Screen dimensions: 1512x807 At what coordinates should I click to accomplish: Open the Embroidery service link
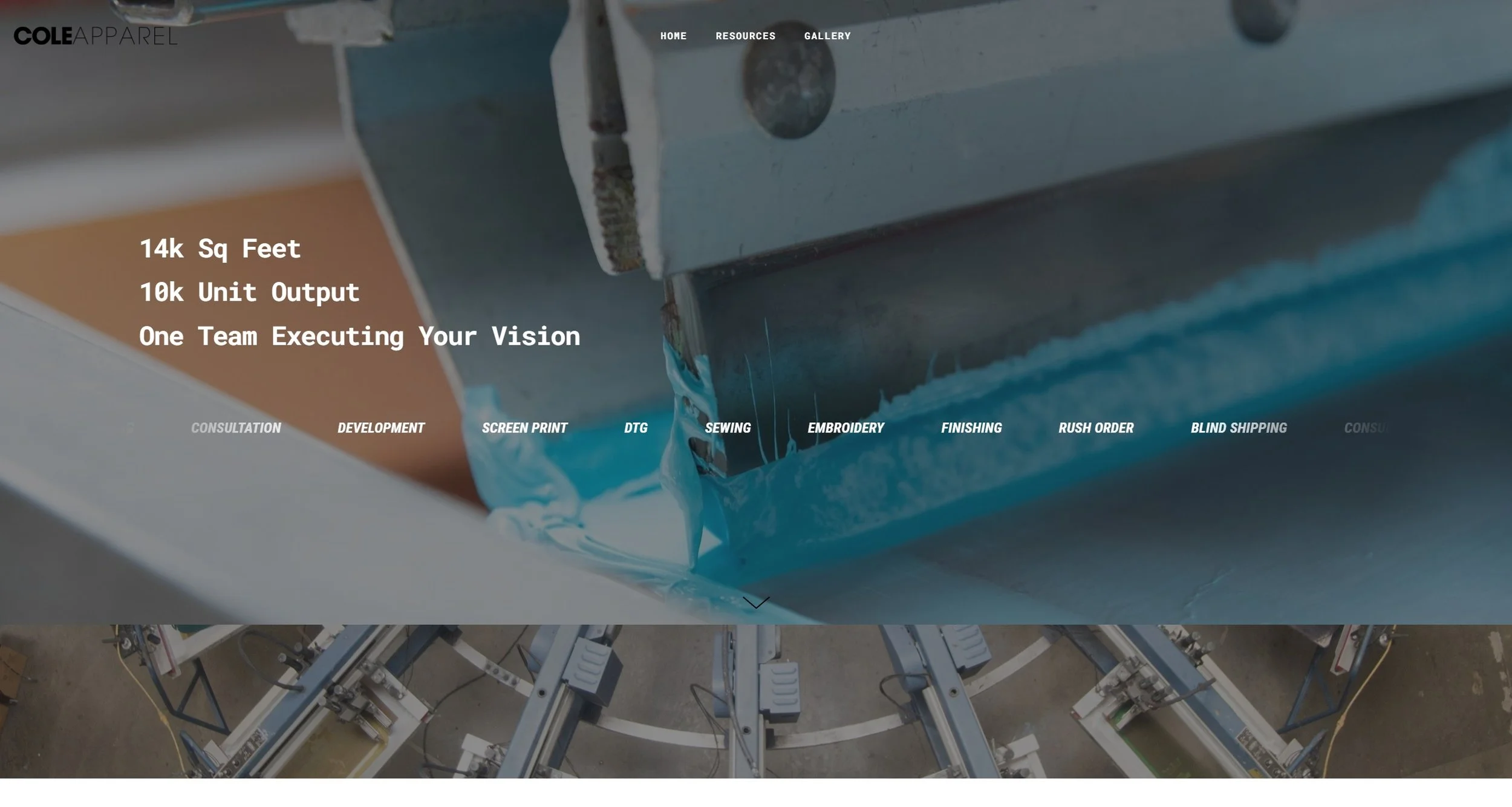846,428
